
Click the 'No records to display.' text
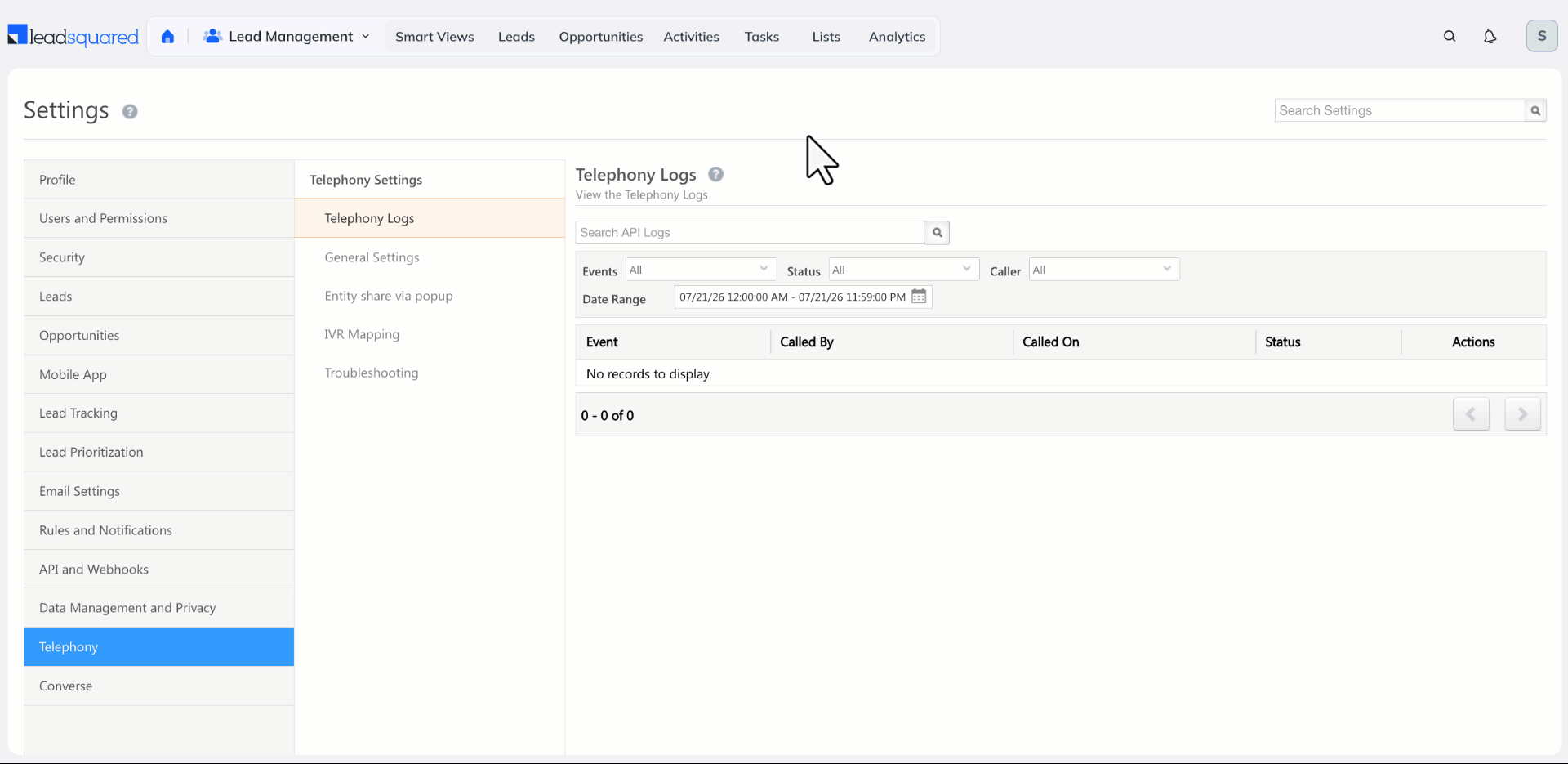(x=648, y=374)
